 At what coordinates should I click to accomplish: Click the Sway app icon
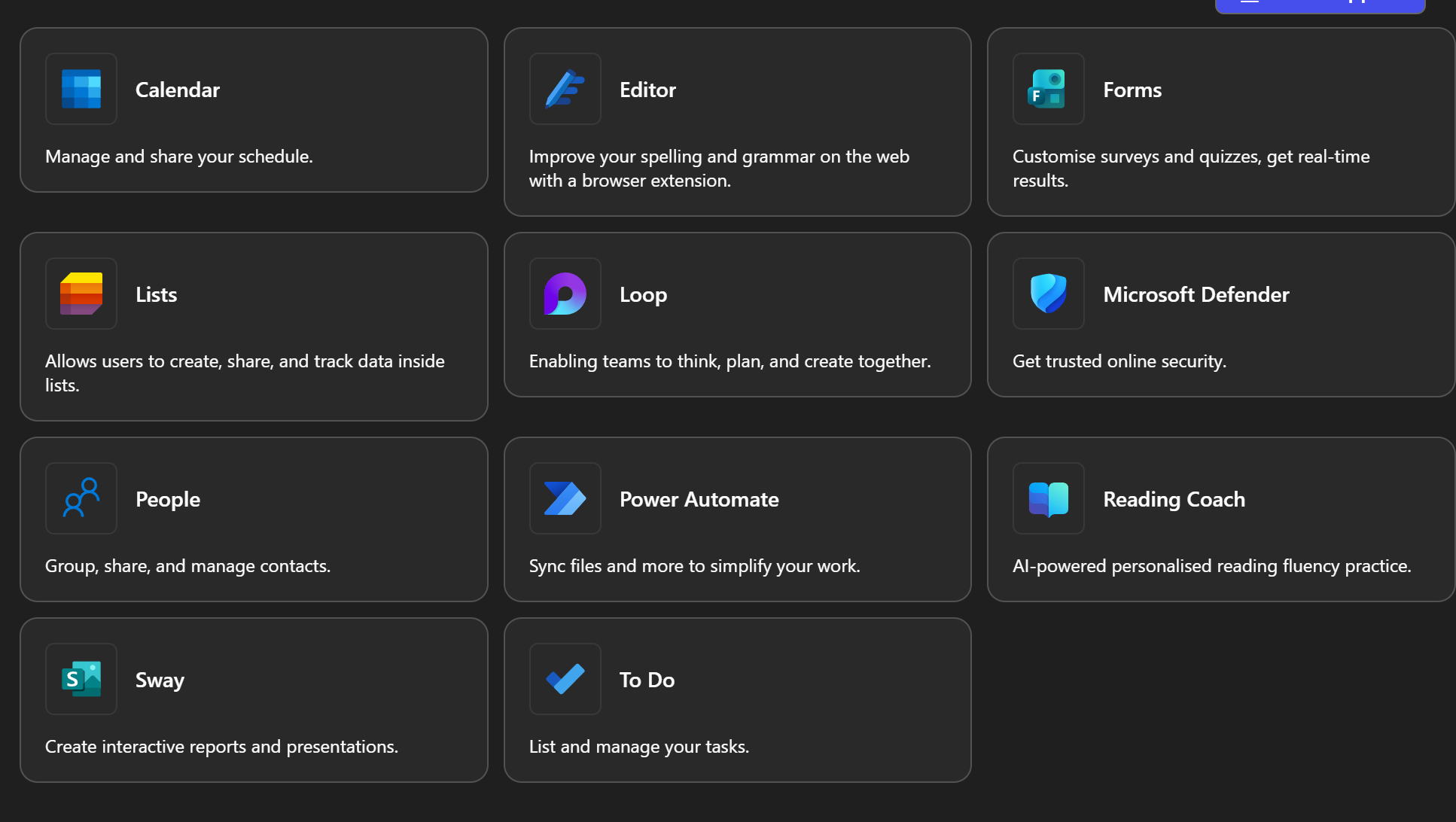tap(81, 679)
